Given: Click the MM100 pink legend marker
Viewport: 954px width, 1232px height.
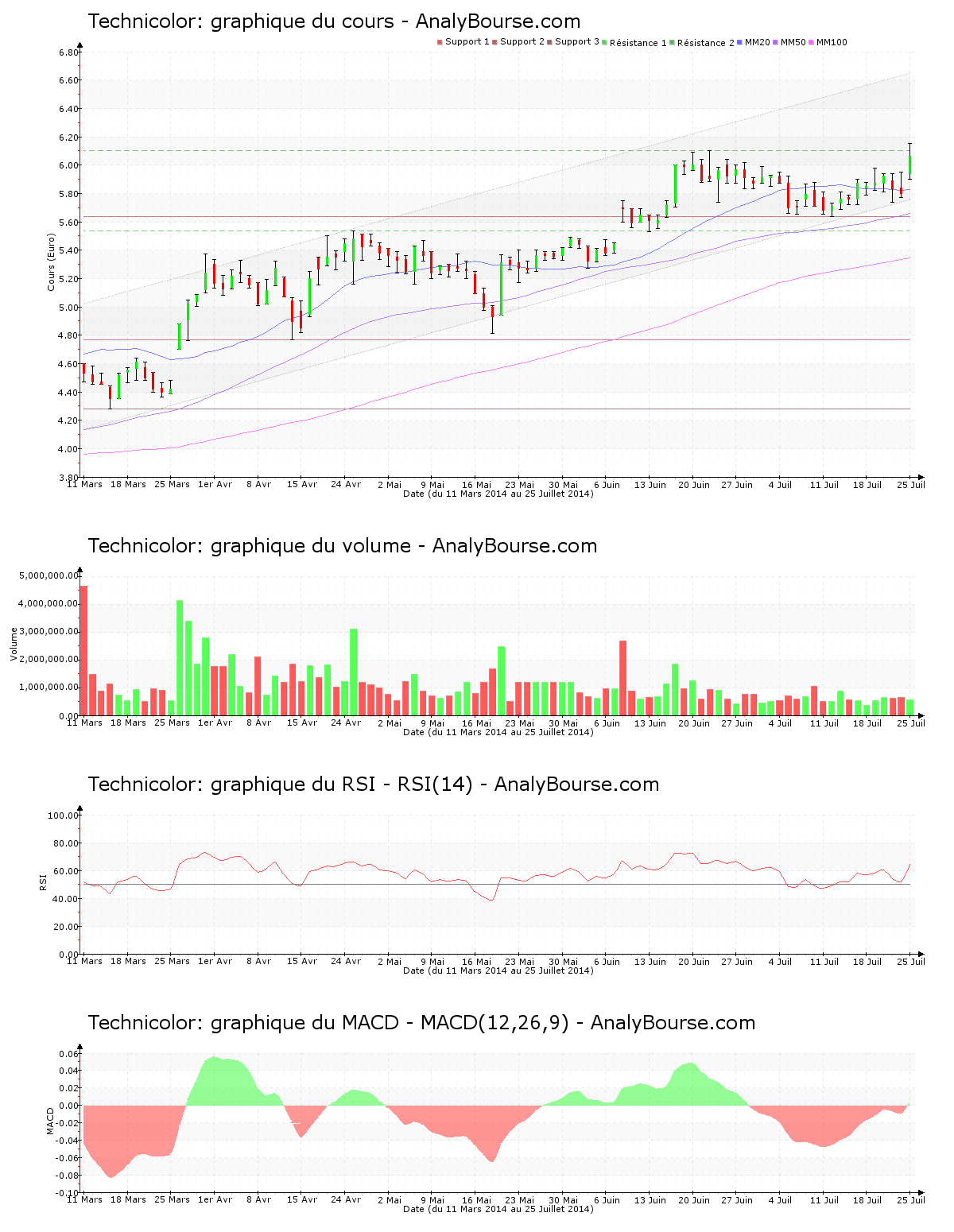Looking at the screenshot, I should point(811,42).
